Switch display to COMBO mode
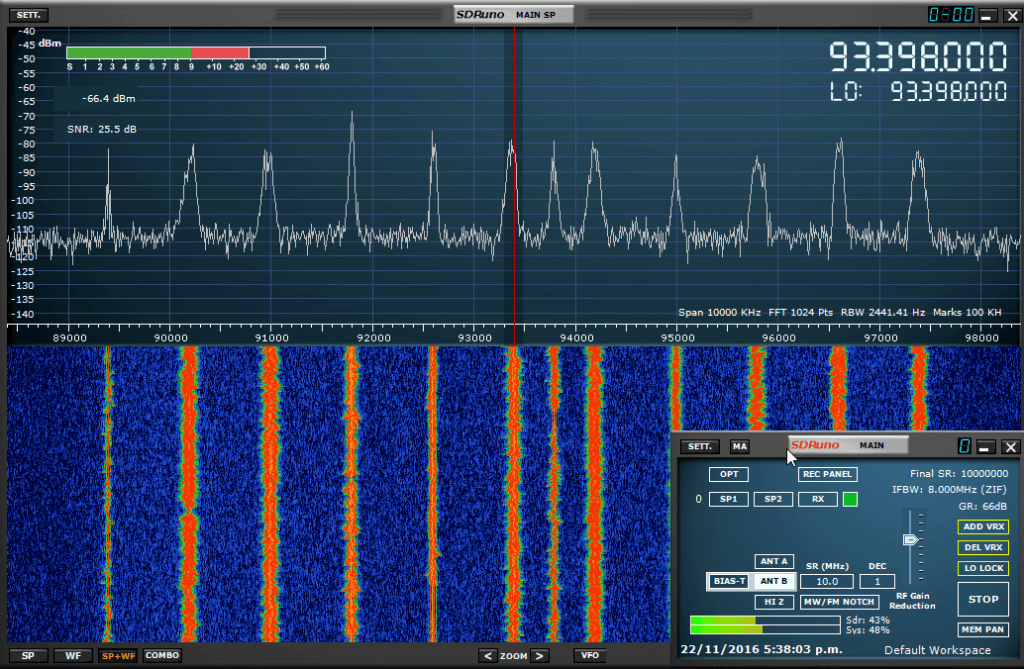The image size is (1024, 669). [162, 656]
